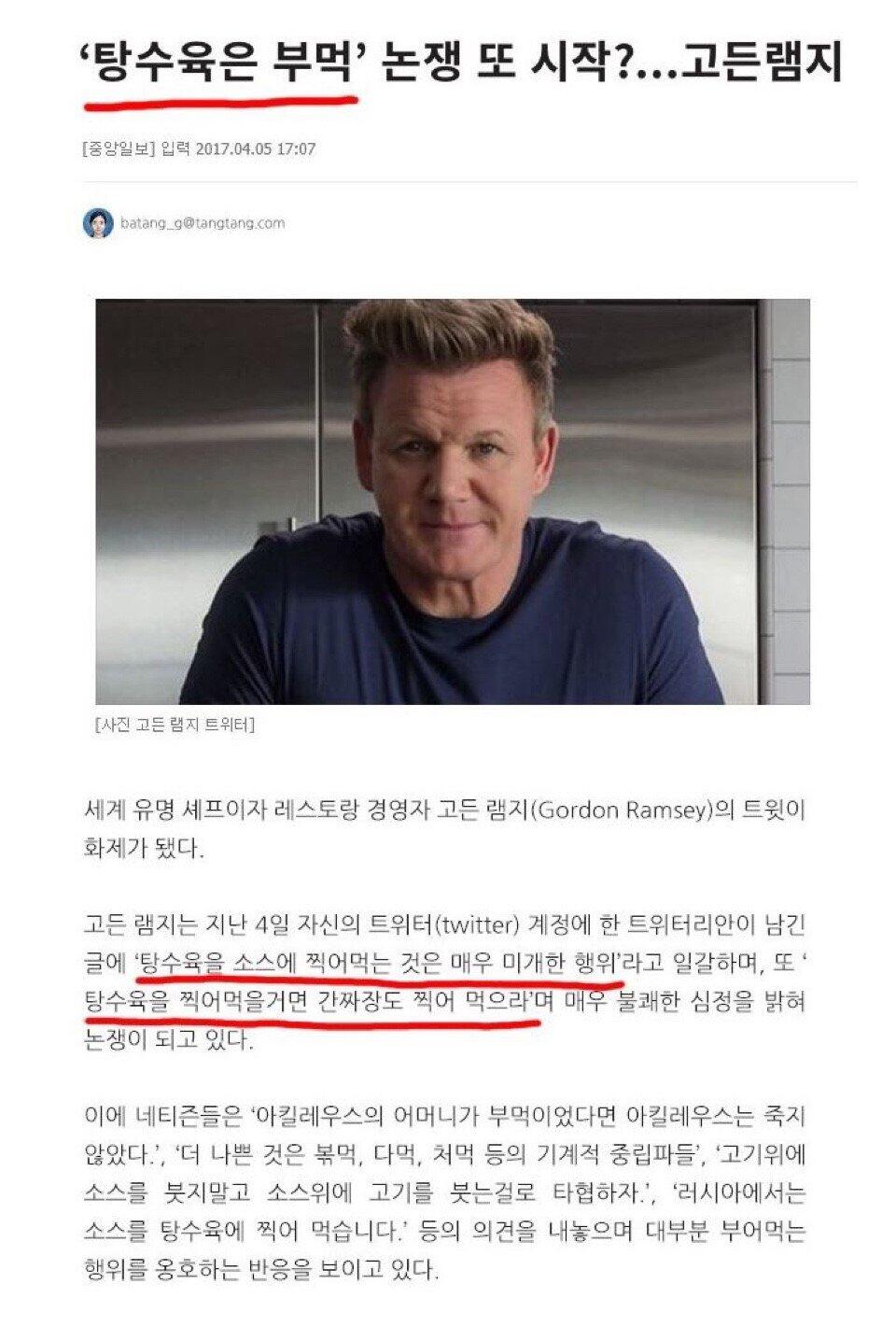Click the 입력 label next to date

[x=175, y=148]
